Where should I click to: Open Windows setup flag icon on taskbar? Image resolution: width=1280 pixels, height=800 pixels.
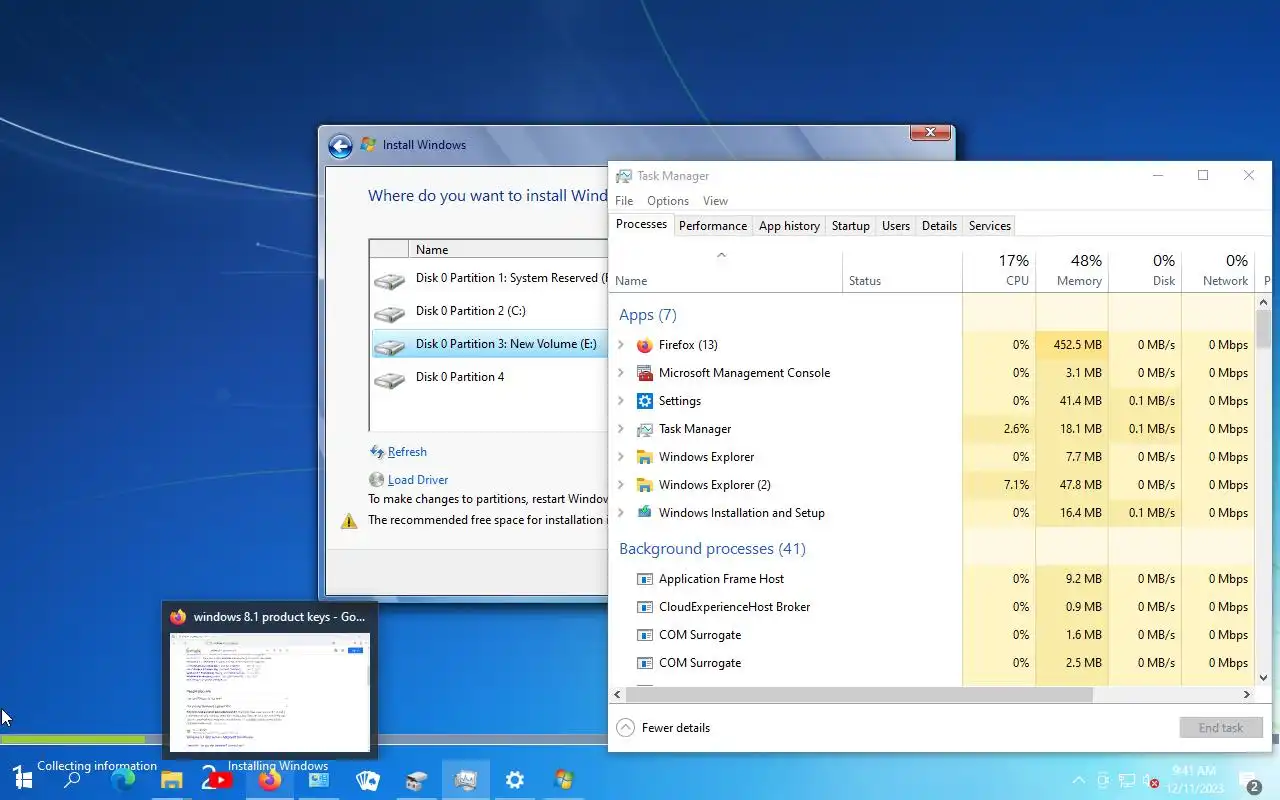pyautogui.click(x=563, y=780)
